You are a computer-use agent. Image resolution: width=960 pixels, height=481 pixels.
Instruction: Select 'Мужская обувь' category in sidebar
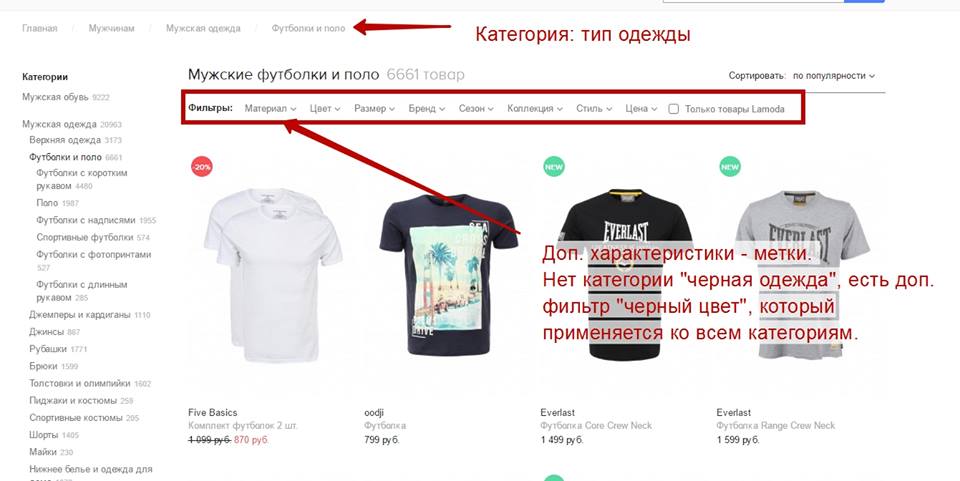[x=56, y=97]
